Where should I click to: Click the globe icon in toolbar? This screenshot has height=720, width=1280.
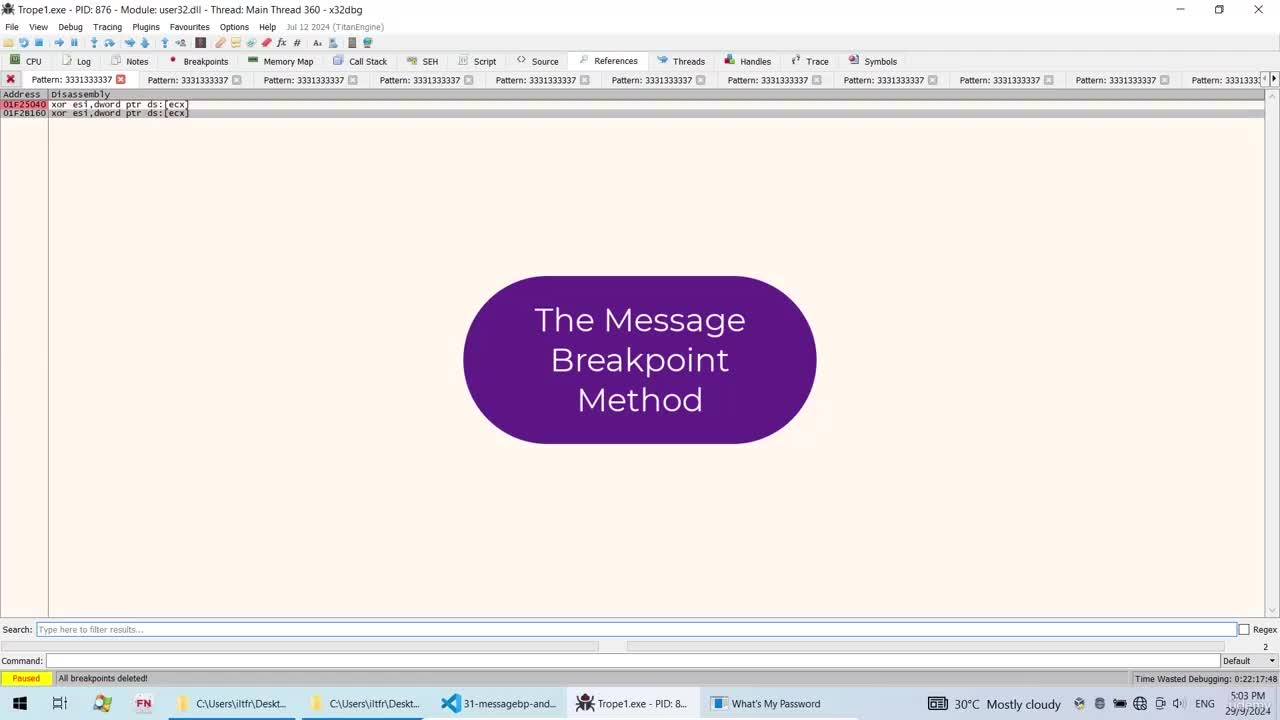(x=367, y=43)
